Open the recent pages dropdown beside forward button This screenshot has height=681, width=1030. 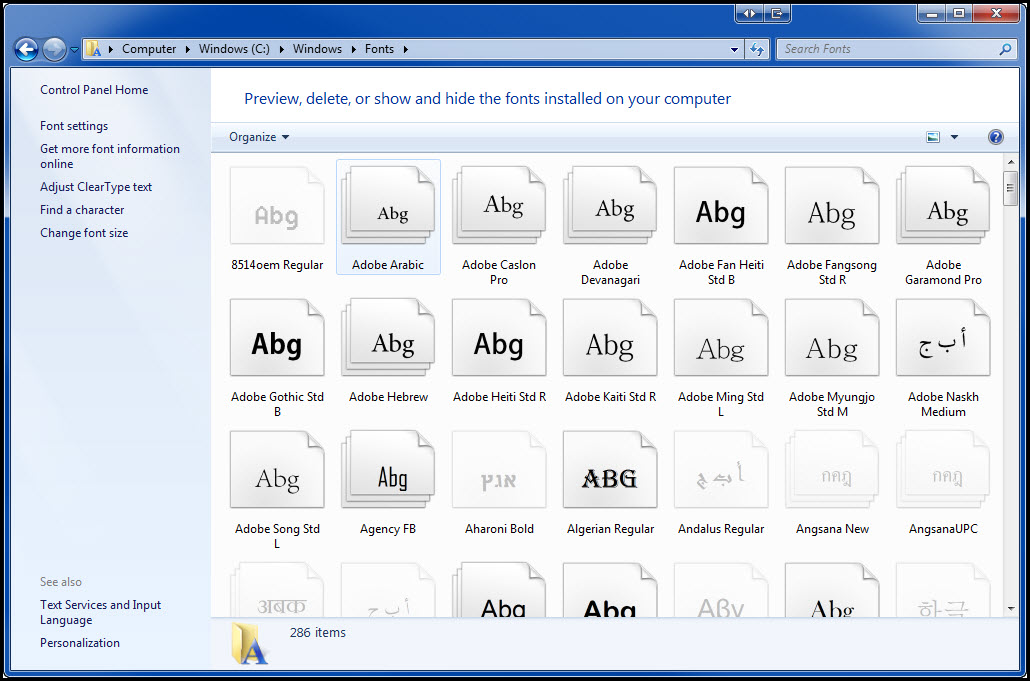point(73,48)
